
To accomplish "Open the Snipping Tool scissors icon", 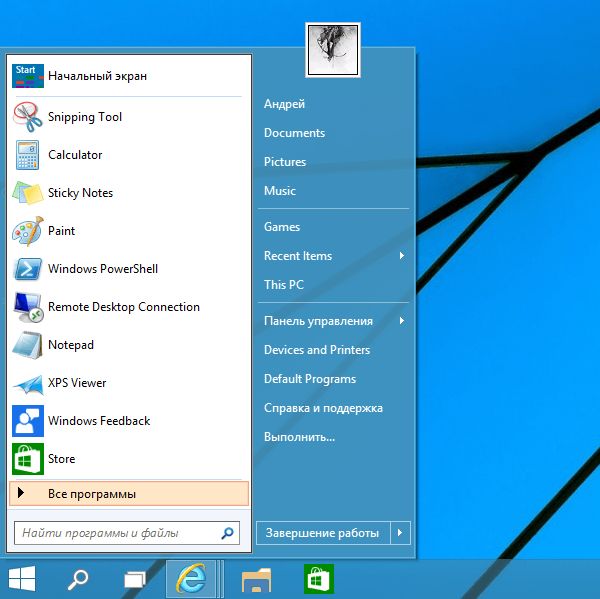I will [x=27, y=117].
